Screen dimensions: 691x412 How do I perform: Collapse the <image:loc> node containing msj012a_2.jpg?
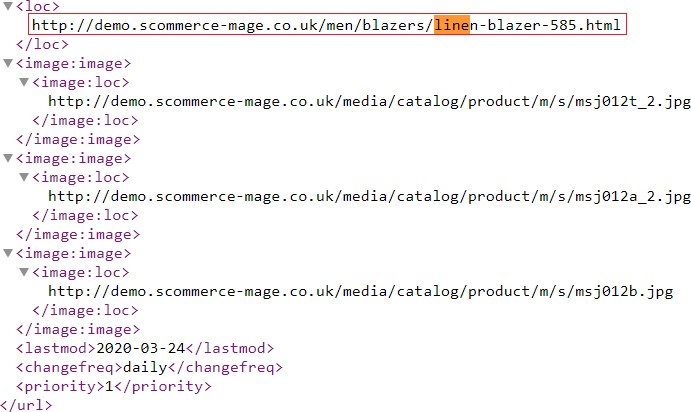click(x=24, y=177)
